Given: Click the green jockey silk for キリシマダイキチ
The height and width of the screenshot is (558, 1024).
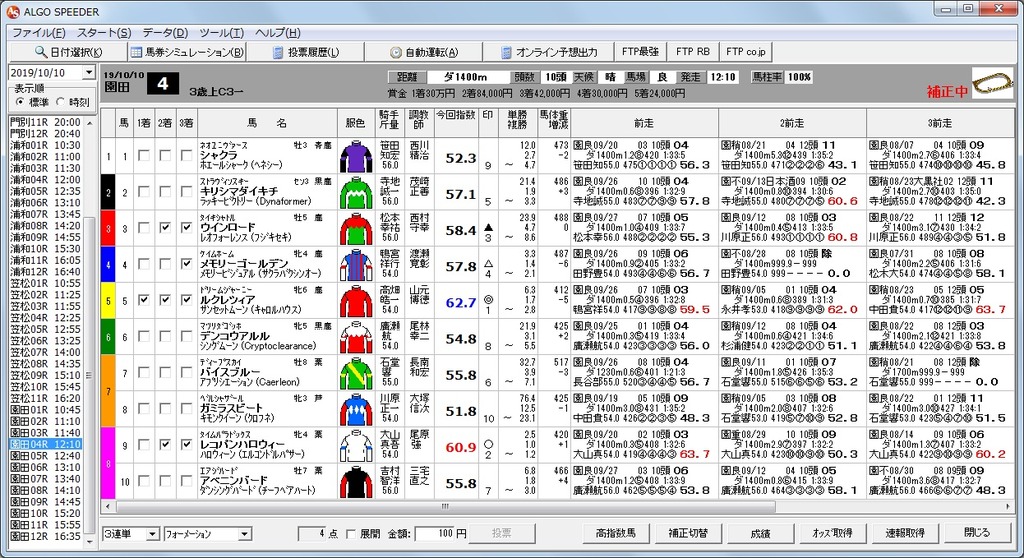Looking at the screenshot, I should 356,192.
